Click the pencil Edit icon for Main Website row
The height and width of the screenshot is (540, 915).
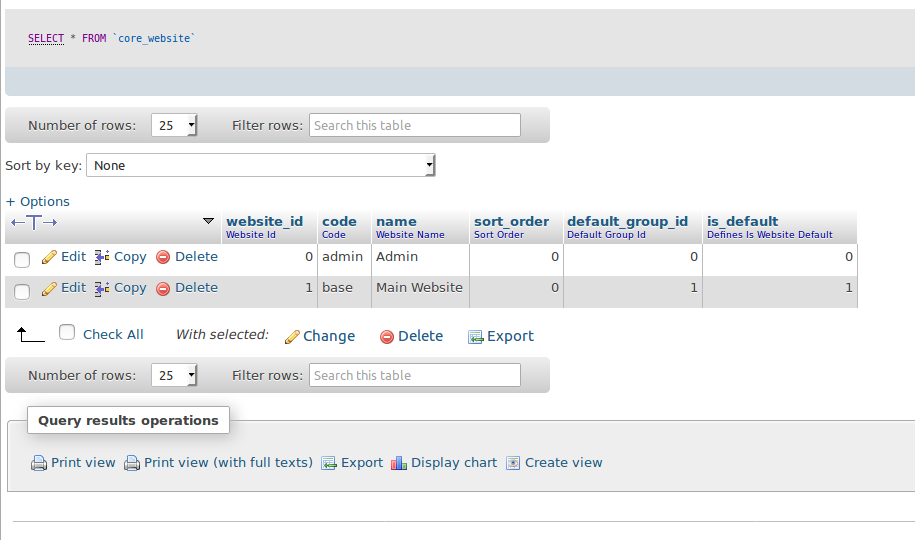pyautogui.click(x=49, y=288)
